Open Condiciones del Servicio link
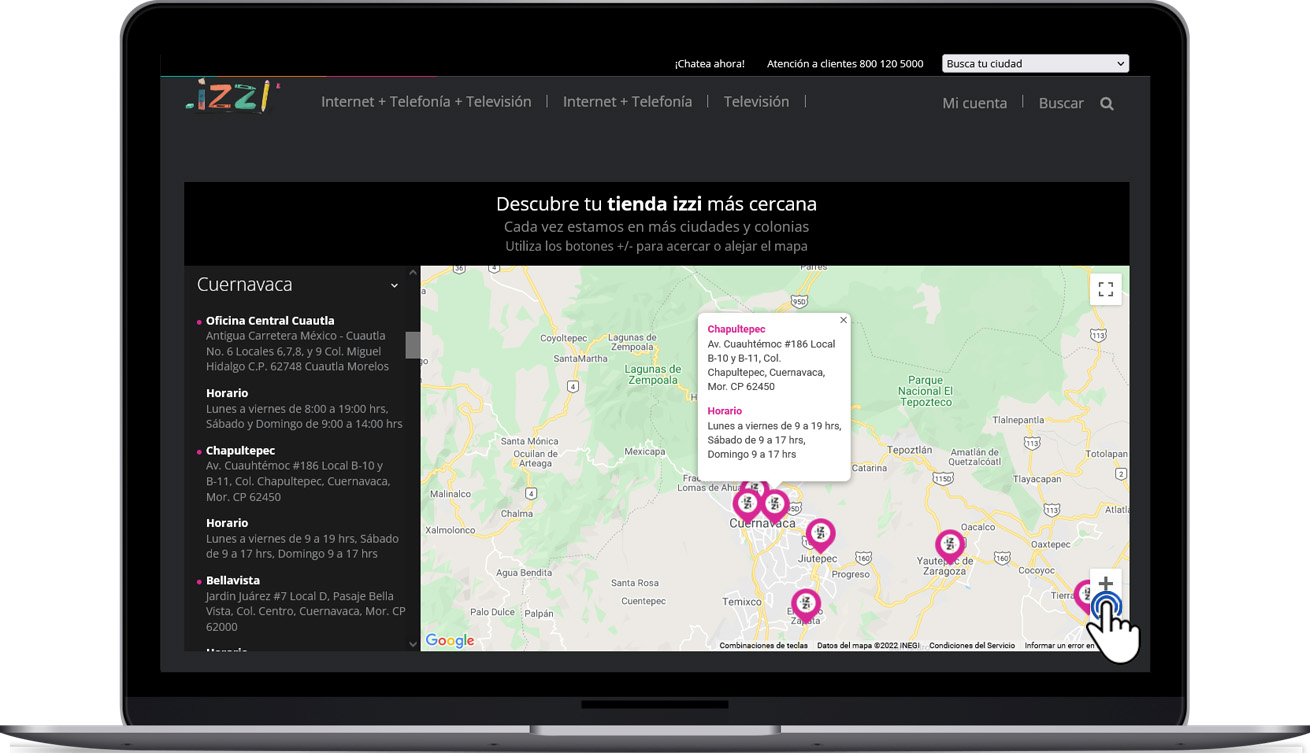Screen dimensions: 1310x754 (972, 646)
